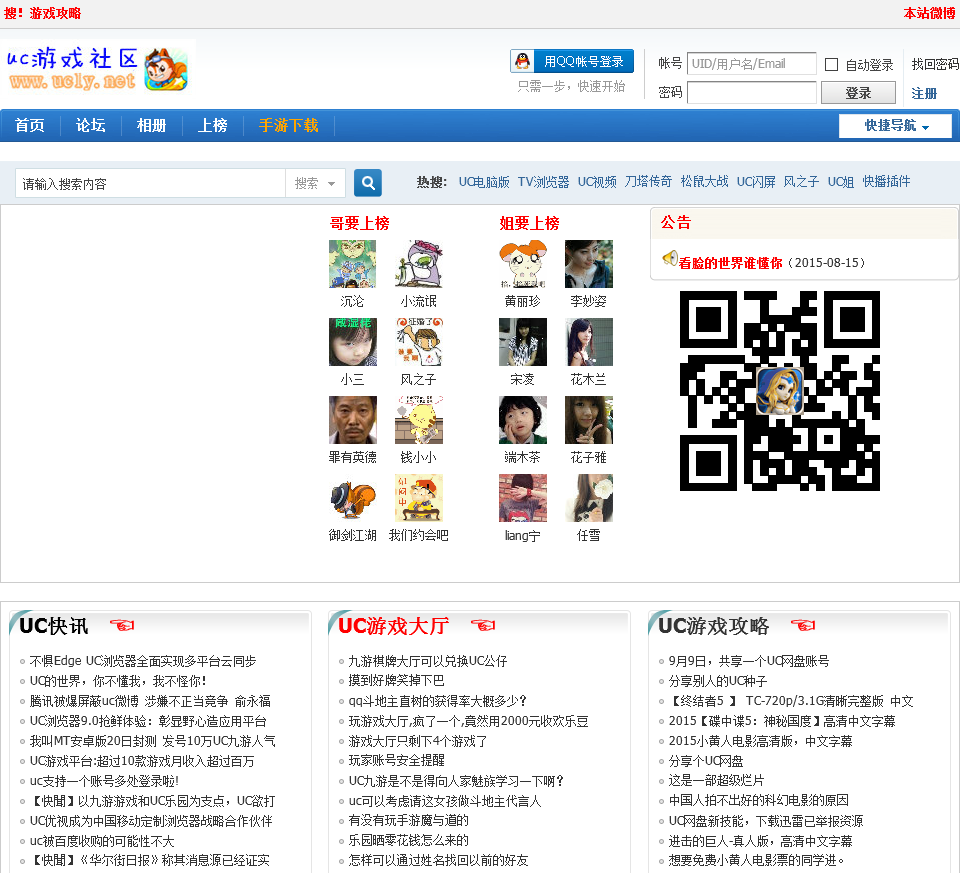Open article UC的世界,你不懂我,我不怪你!
The image size is (960, 873).
pos(118,681)
